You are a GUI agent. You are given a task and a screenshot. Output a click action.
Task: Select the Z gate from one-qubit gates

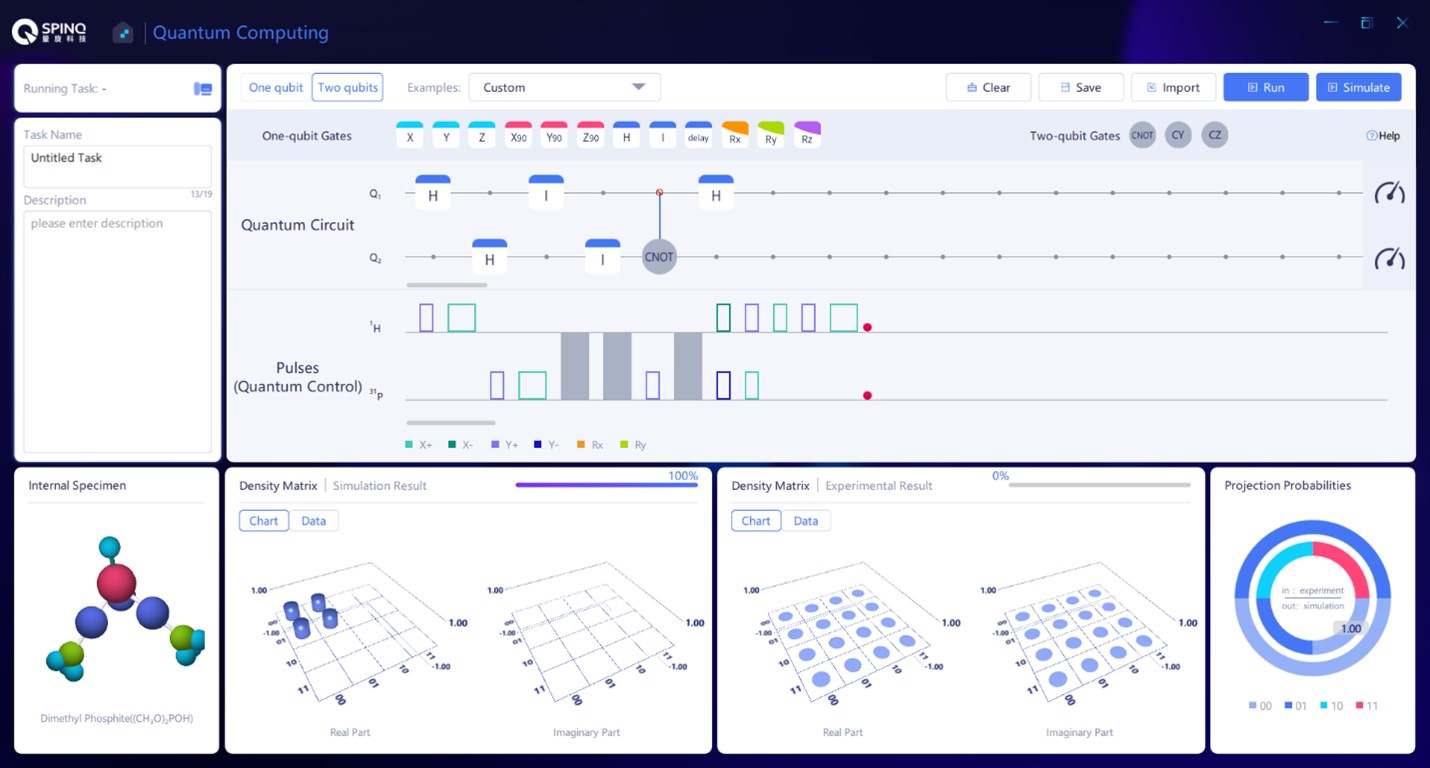pos(482,135)
